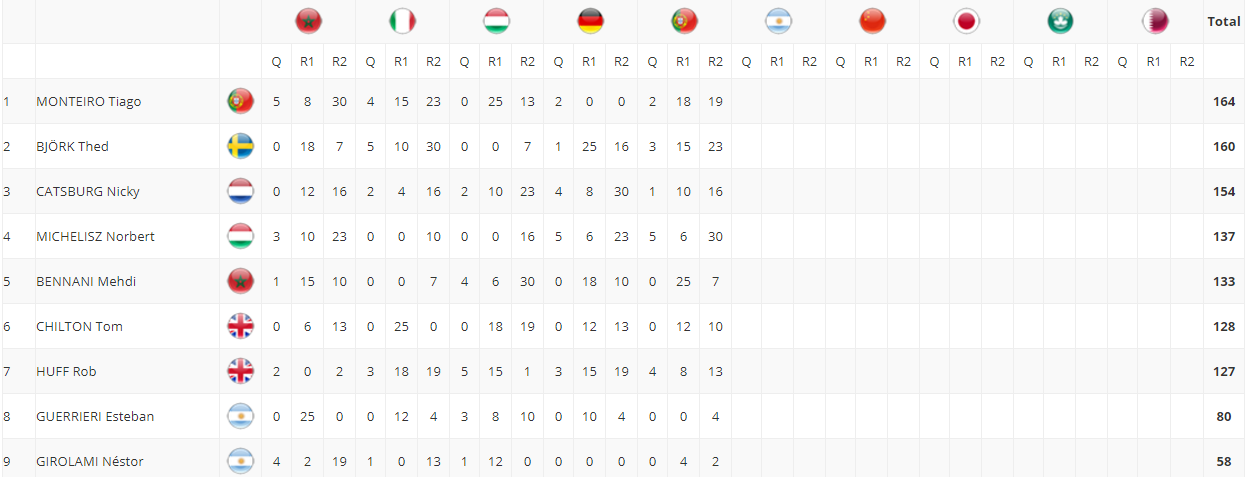Click the Morocco flag next to BENNANI Mehdi

click(x=240, y=281)
